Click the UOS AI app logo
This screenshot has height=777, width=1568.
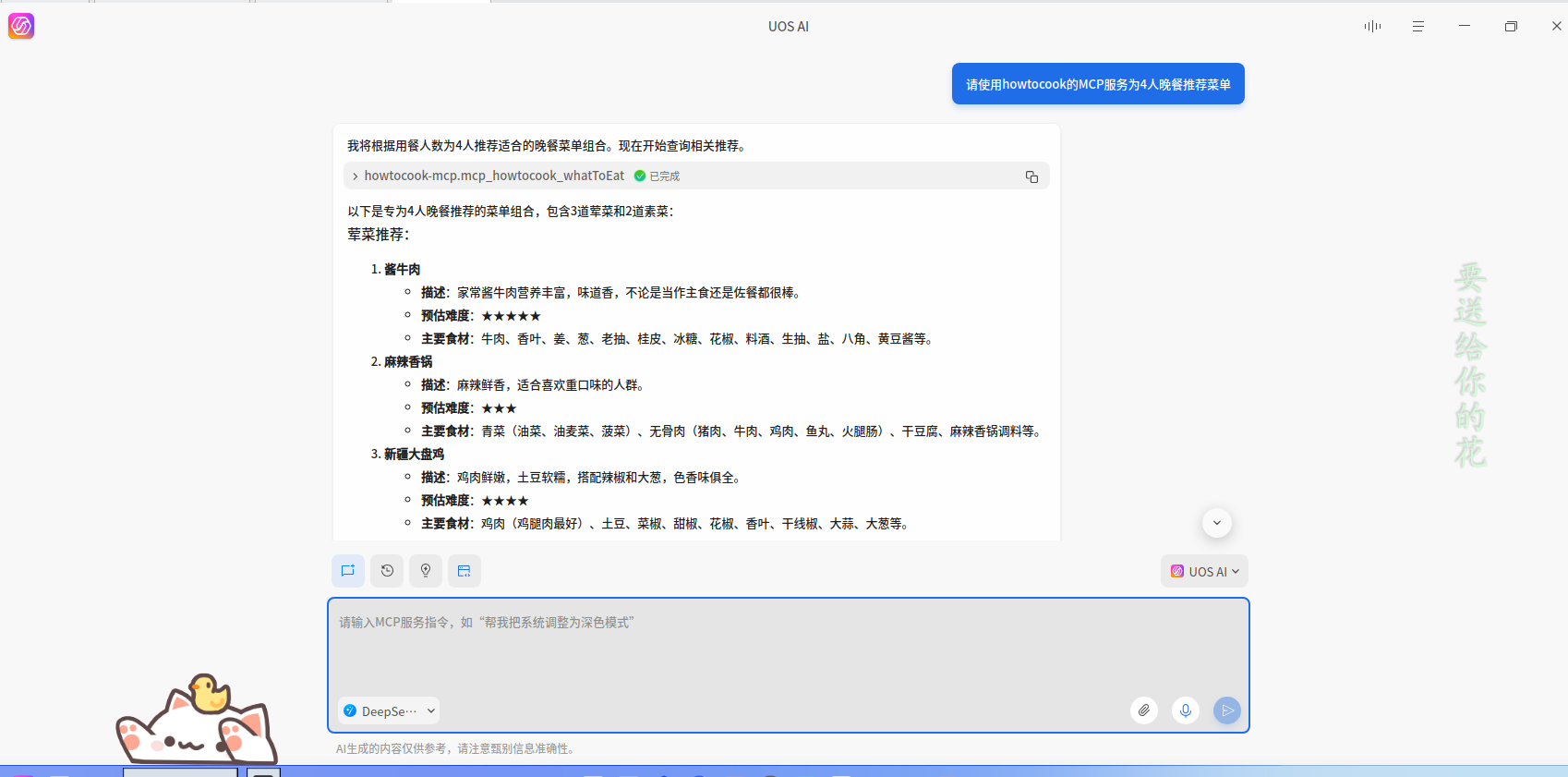tap(21, 26)
